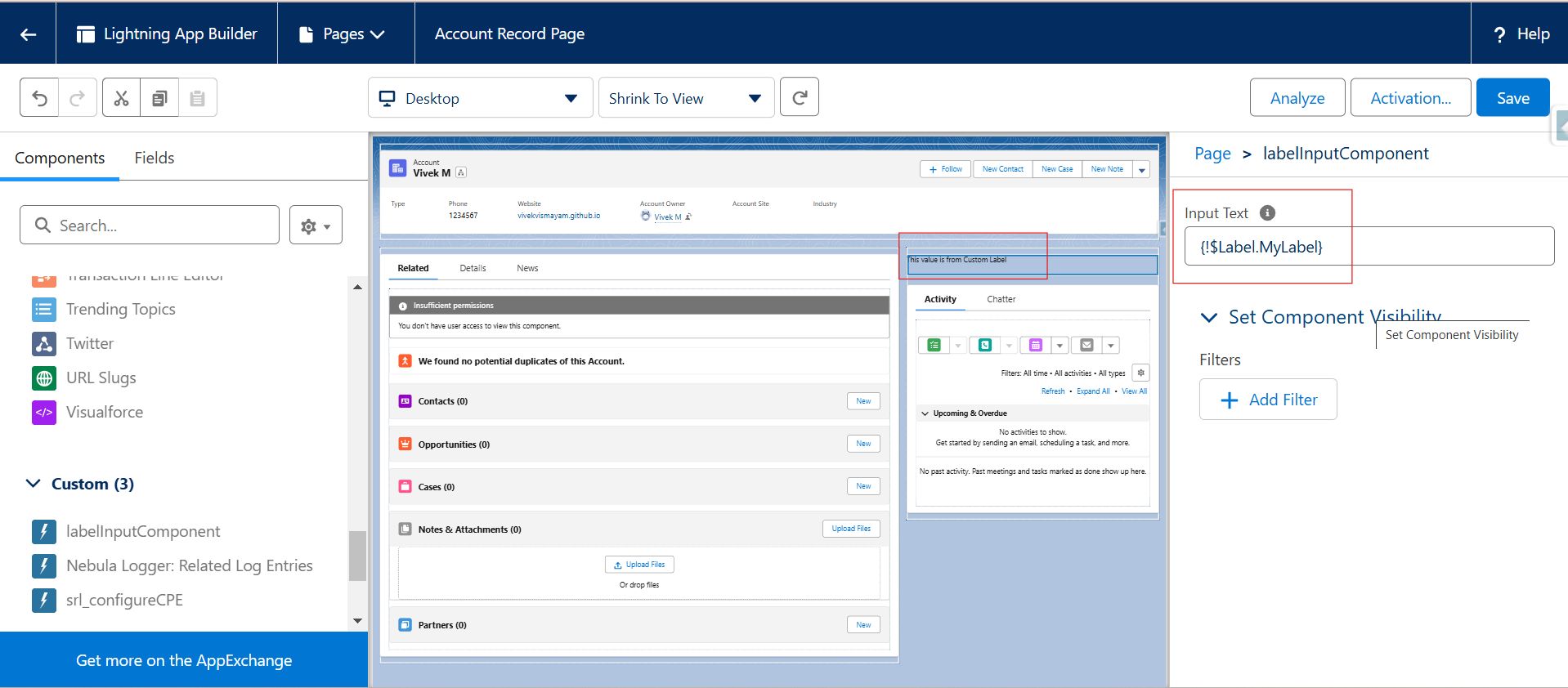Click the vivekvismayam.github.io website link

(x=558, y=216)
